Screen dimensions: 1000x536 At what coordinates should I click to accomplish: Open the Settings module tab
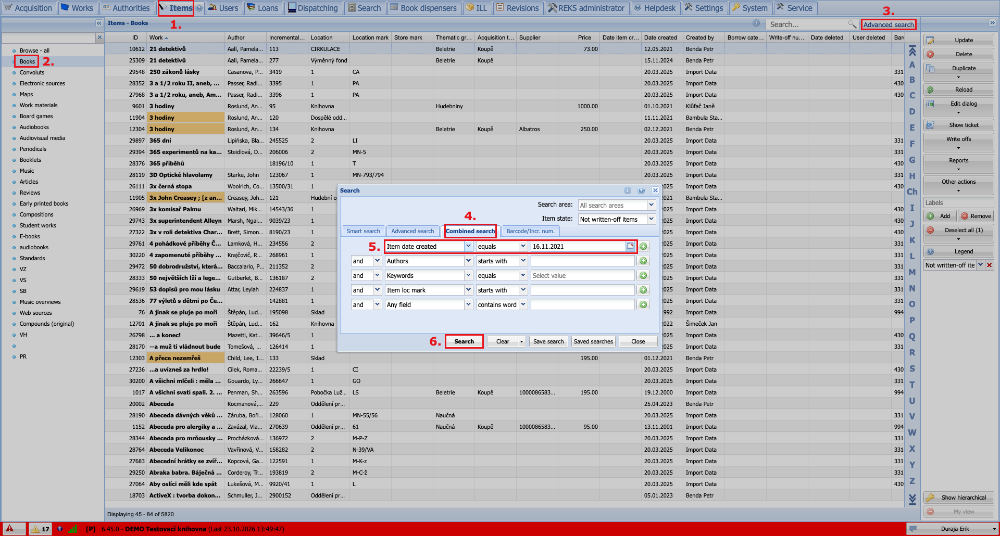click(x=704, y=8)
